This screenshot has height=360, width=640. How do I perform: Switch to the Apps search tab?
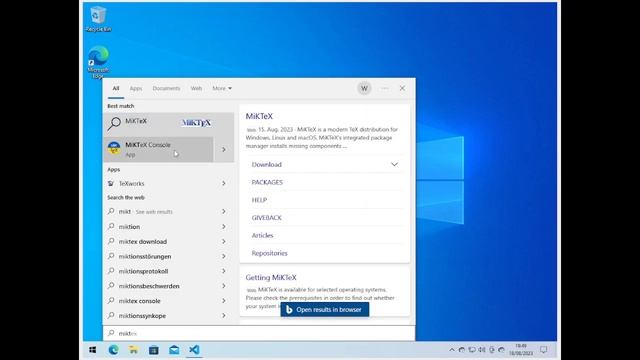coord(136,88)
